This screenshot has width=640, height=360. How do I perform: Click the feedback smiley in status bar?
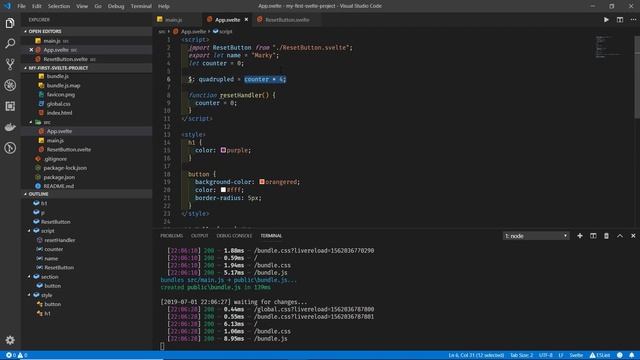[620, 355]
